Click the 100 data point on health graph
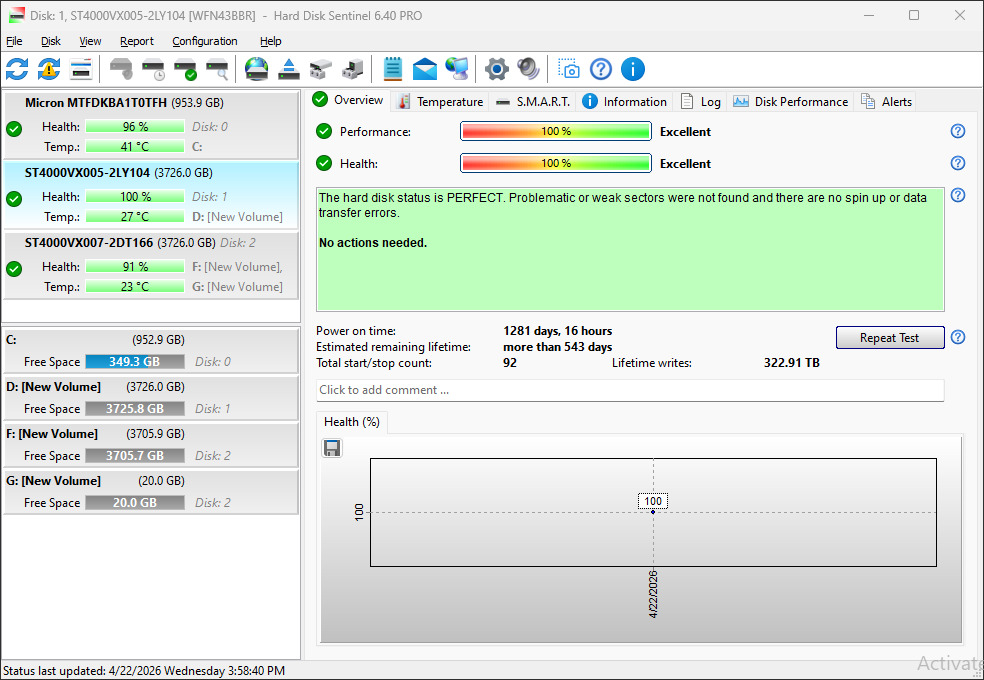Screen dimensions: 984x680 pos(653,512)
